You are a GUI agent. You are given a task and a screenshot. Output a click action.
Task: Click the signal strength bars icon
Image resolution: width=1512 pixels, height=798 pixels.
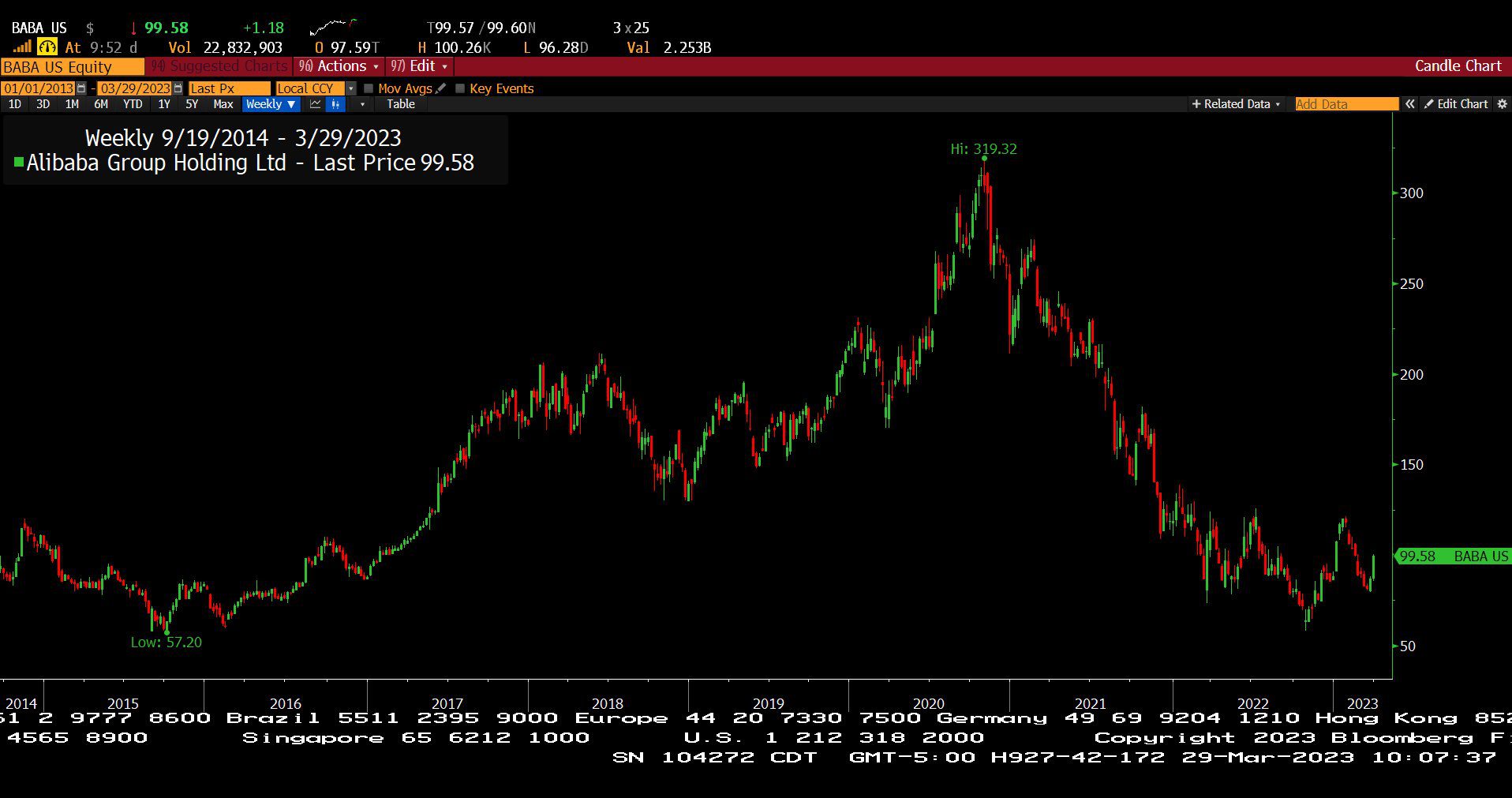[22, 47]
